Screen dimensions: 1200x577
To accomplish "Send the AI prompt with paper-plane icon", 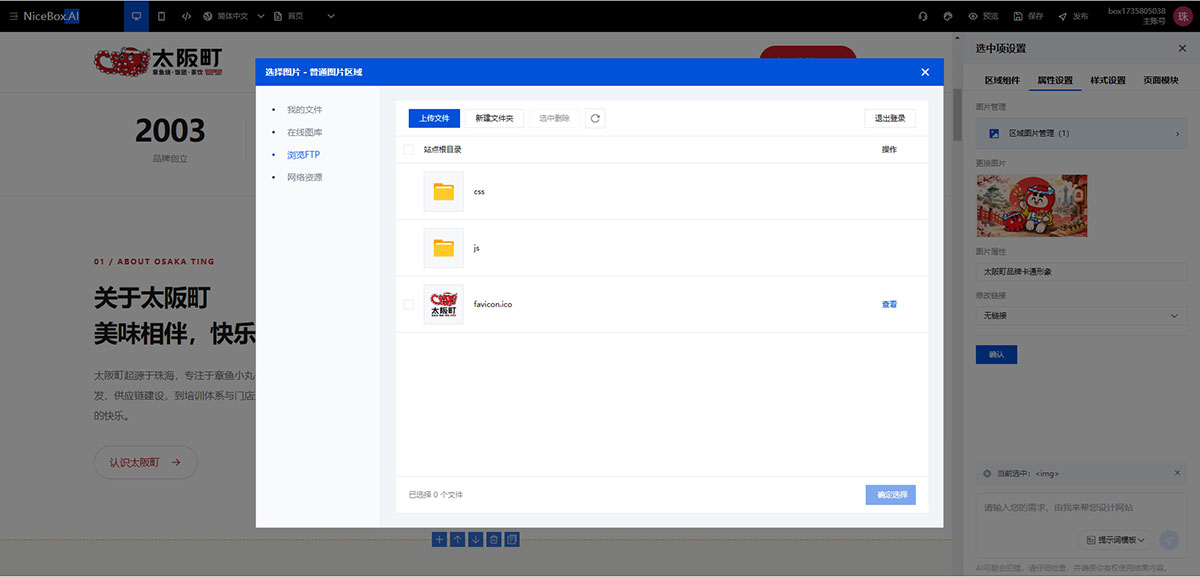I will pyautogui.click(x=1168, y=539).
